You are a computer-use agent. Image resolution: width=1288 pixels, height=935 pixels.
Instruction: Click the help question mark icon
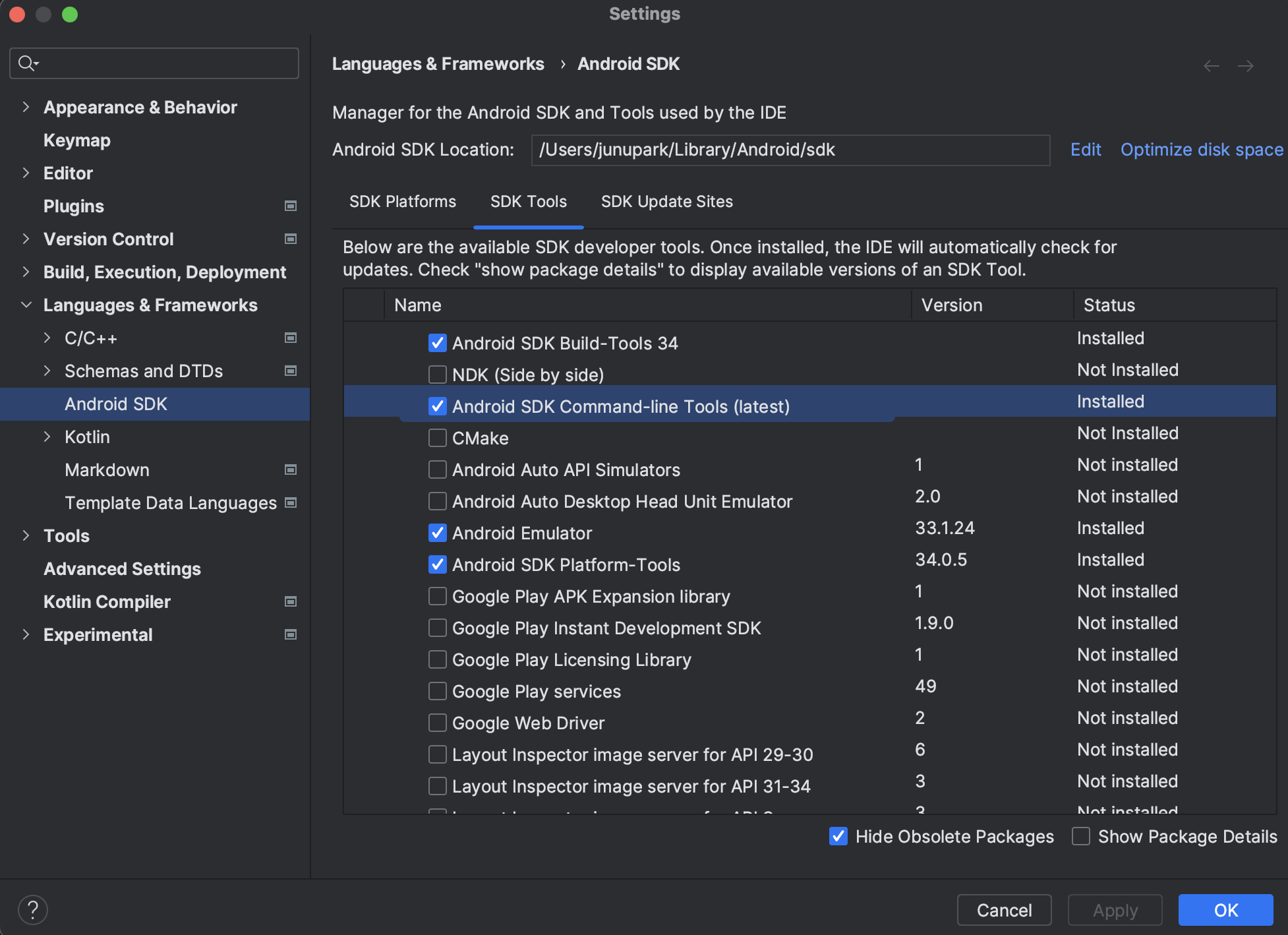32,910
